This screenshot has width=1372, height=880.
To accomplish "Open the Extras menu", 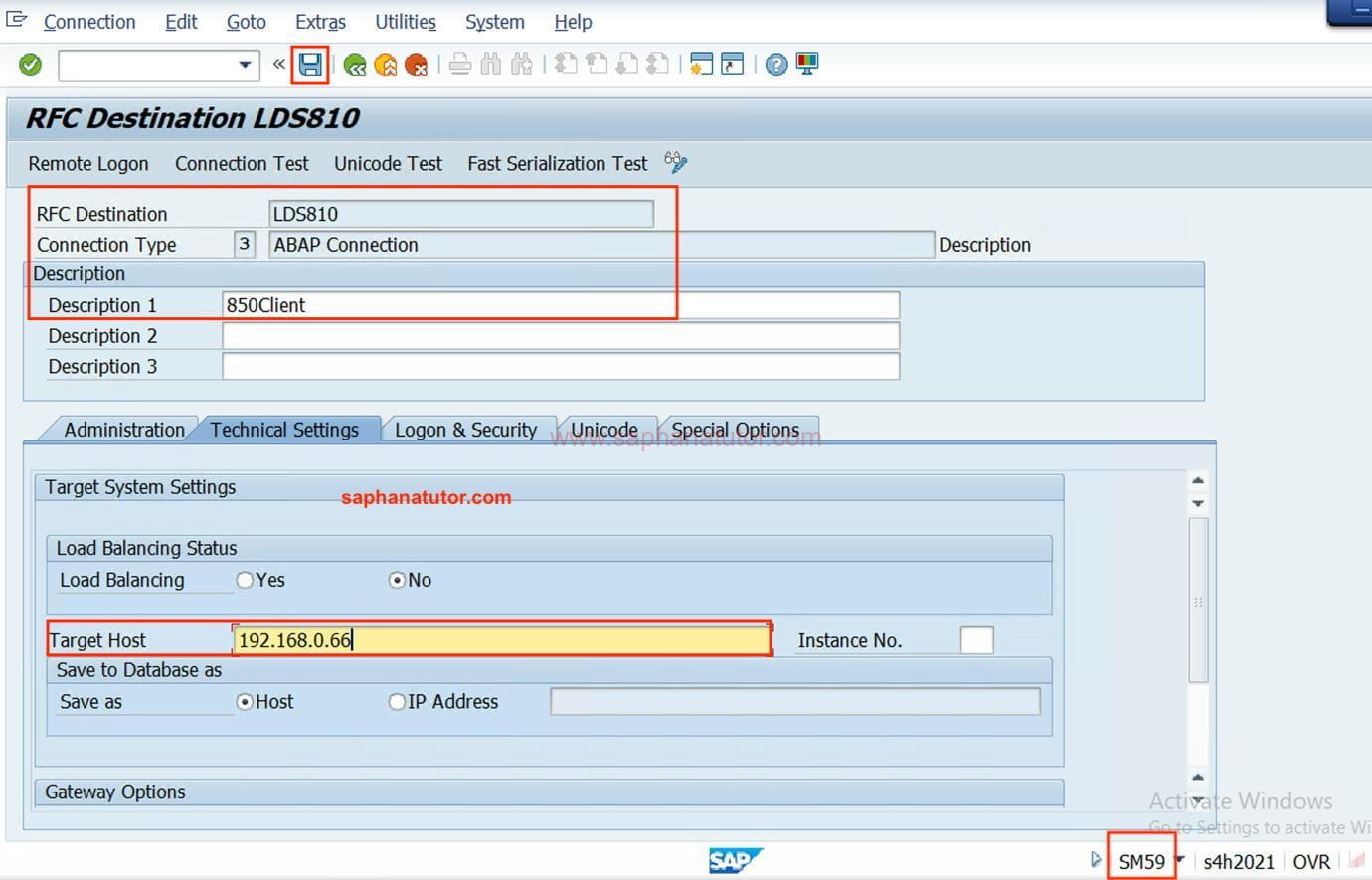I will pyautogui.click(x=320, y=22).
